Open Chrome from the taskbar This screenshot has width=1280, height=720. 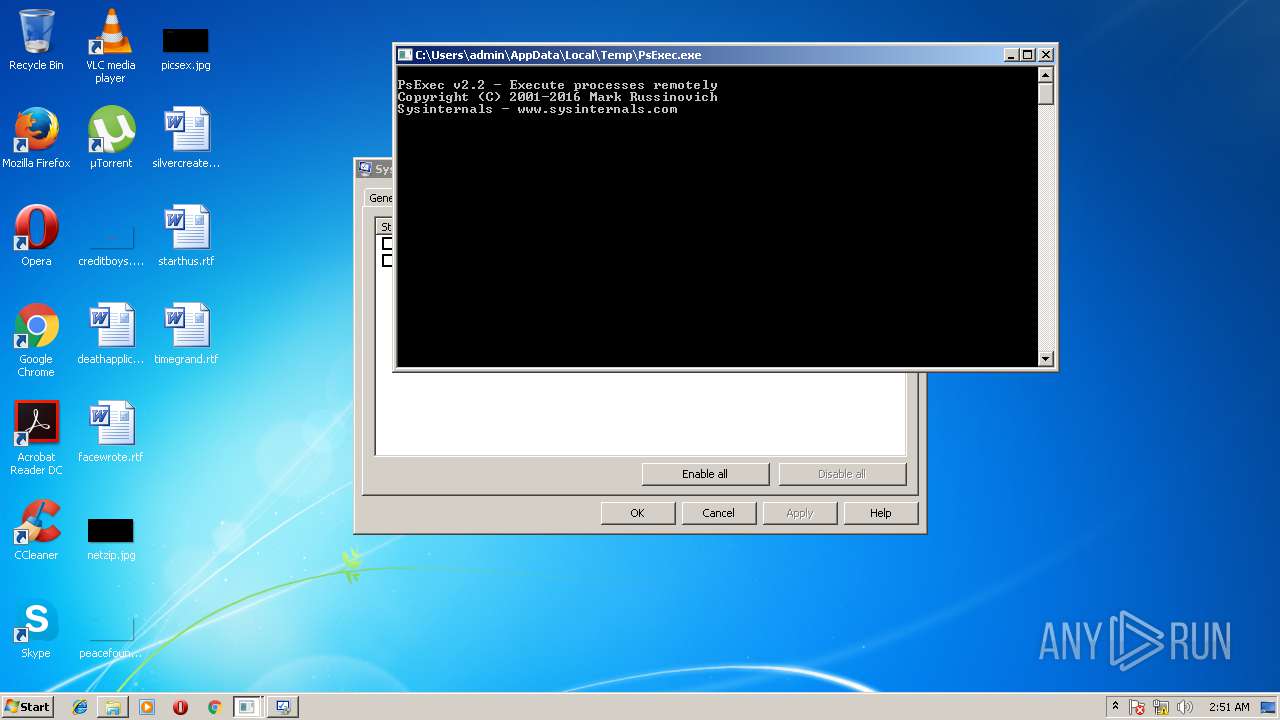(214, 707)
